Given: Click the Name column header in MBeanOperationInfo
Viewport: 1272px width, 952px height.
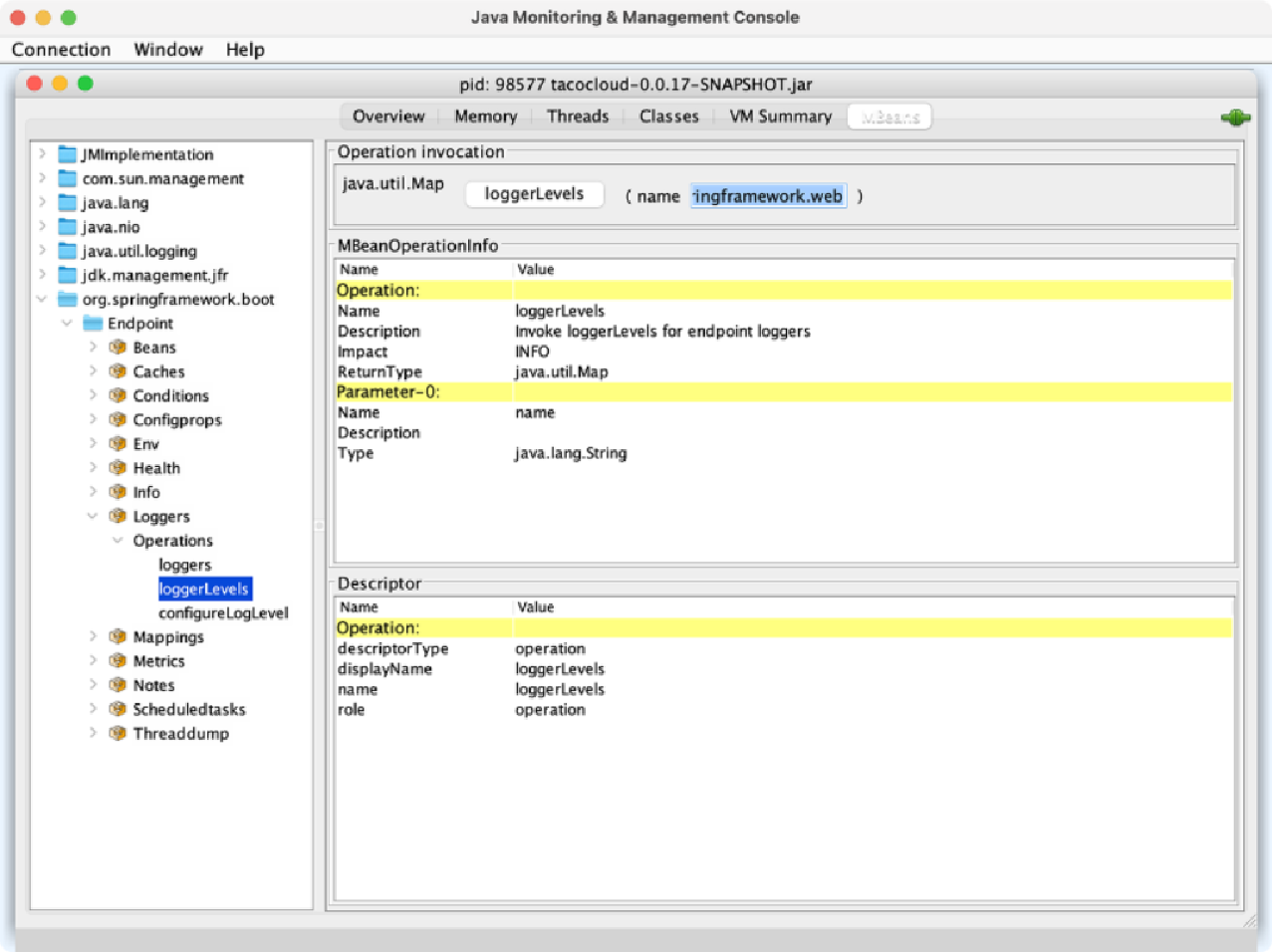Looking at the screenshot, I should (x=423, y=270).
